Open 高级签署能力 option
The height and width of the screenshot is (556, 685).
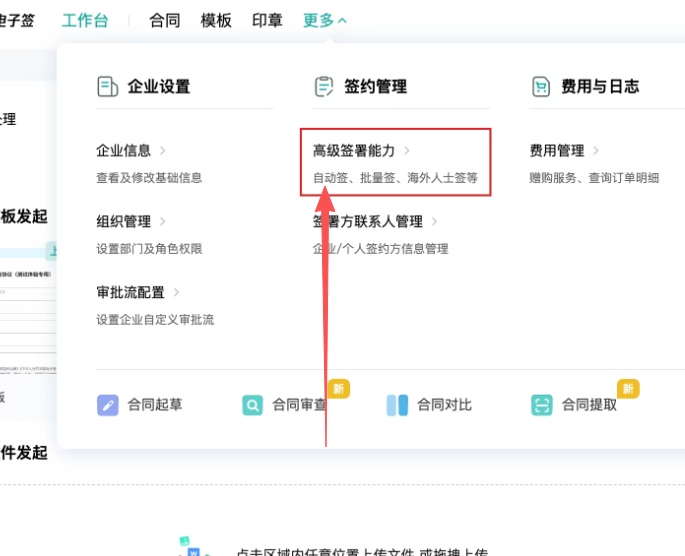click(354, 151)
